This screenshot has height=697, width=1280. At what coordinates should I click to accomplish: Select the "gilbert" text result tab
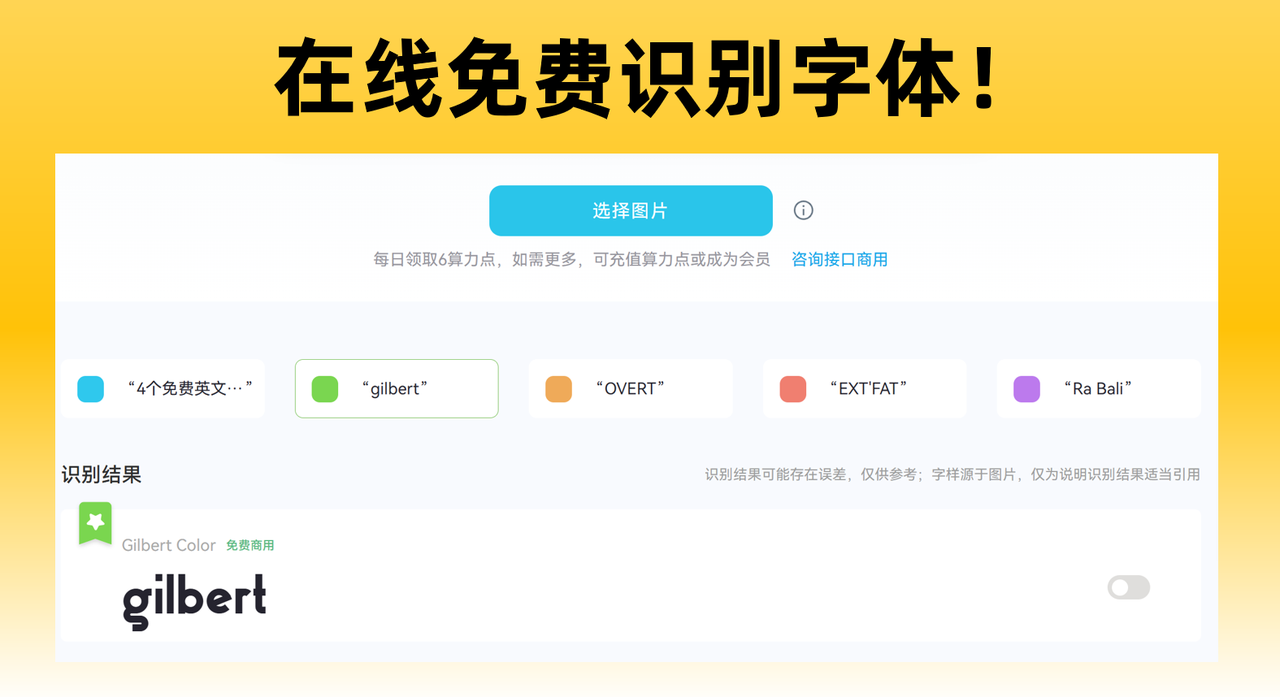pos(395,389)
